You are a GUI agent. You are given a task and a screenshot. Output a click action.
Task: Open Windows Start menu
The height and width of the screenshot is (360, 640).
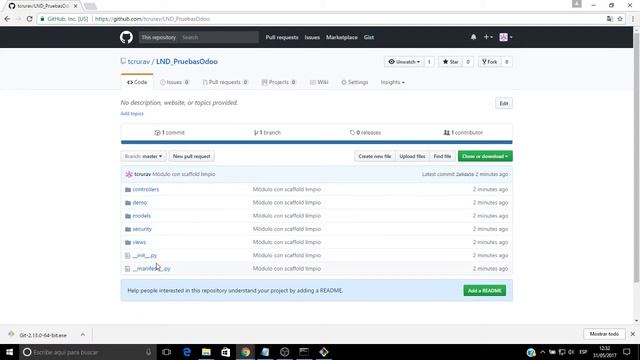coord(9,352)
